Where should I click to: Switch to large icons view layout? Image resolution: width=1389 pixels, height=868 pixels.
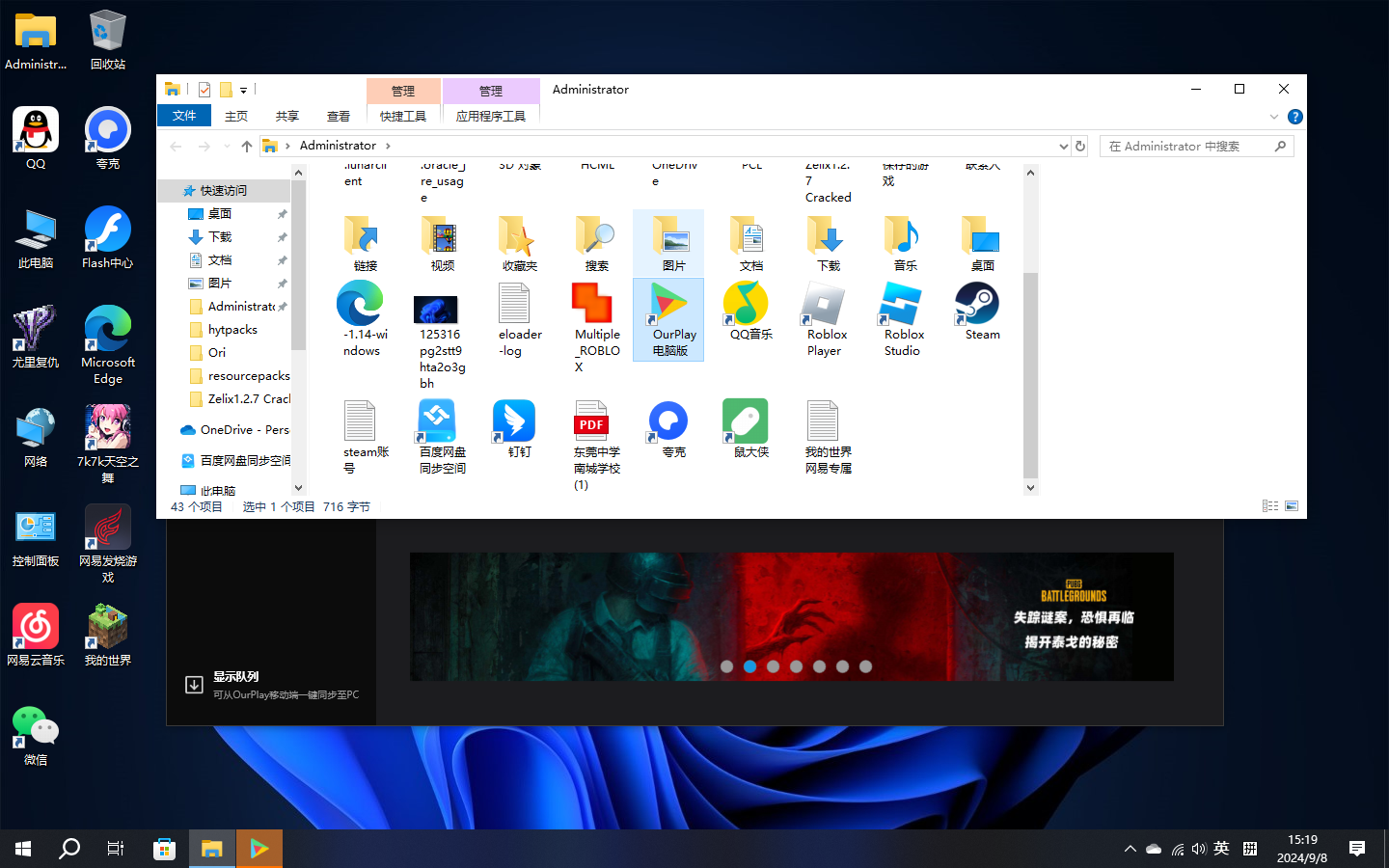pos(1292,506)
